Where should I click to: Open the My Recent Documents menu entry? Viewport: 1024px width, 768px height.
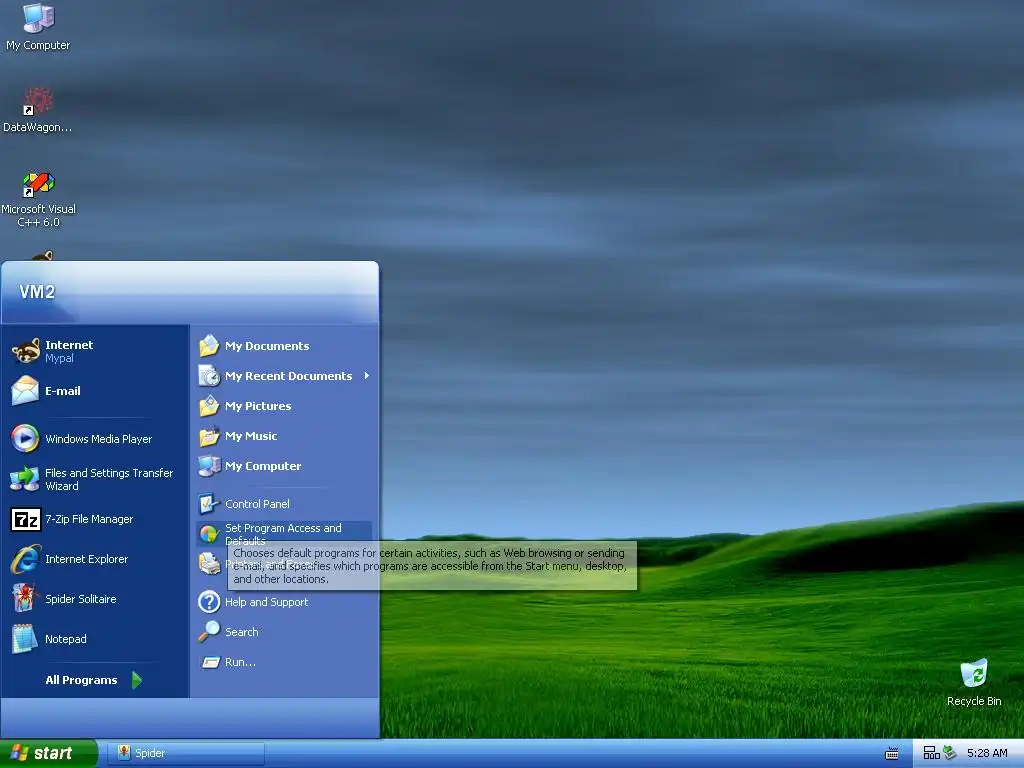click(284, 376)
